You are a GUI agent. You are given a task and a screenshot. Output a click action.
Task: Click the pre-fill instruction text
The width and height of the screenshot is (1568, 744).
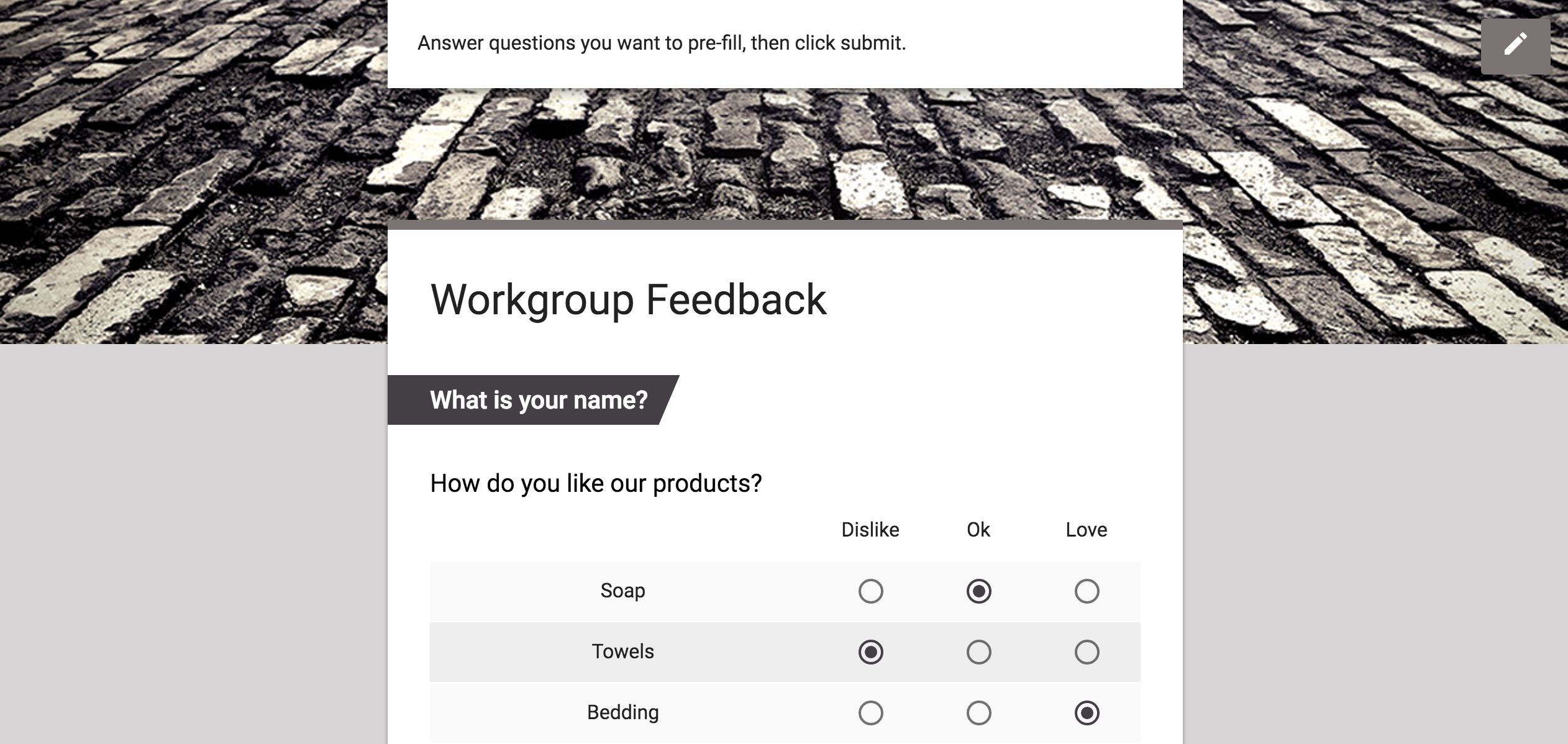click(661, 43)
